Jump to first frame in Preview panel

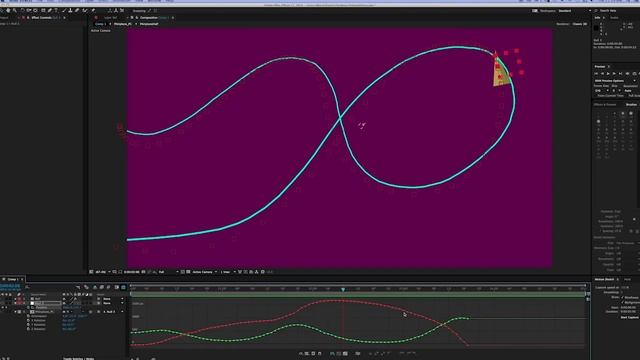596,73
